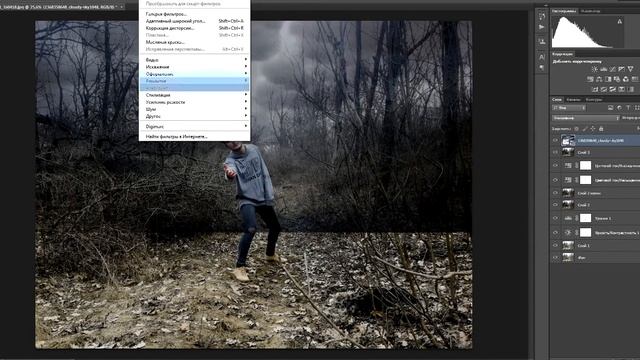The image size is (640, 360).
Task: Expand the Видео filter submenu
Action: [x=195, y=60]
